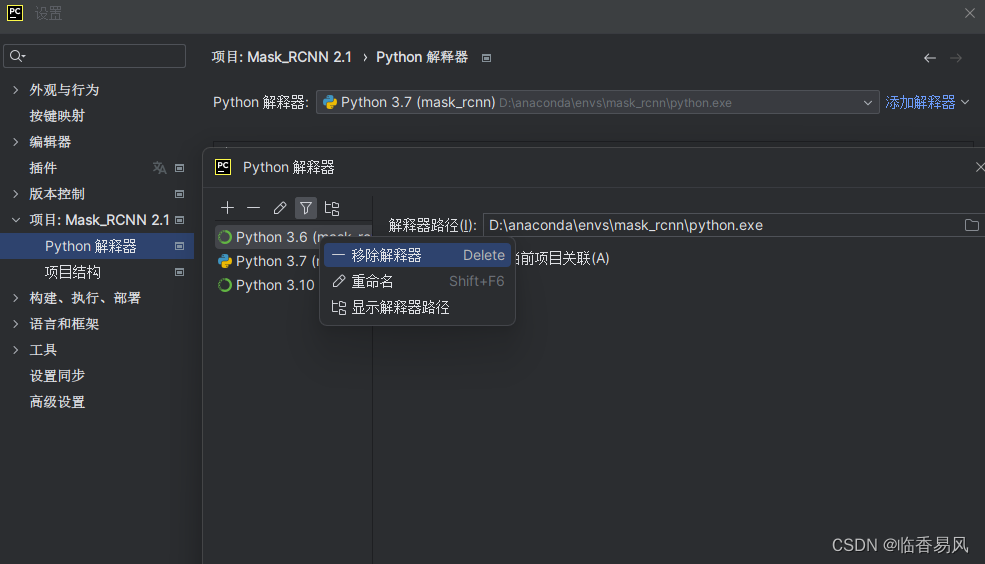Expand the 编辑器 section
Screen dimensions: 985x564
click(x=16, y=142)
